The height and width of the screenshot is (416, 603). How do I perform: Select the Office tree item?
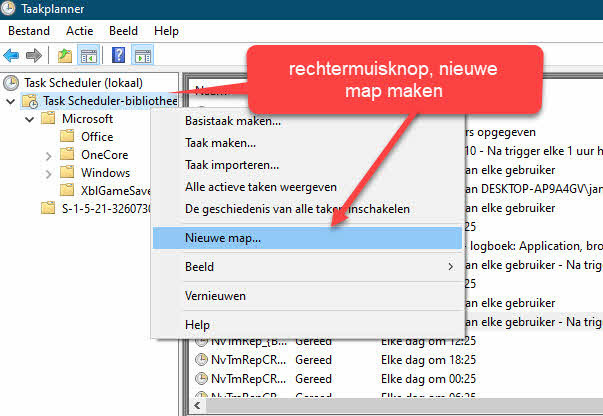click(x=97, y=137)
